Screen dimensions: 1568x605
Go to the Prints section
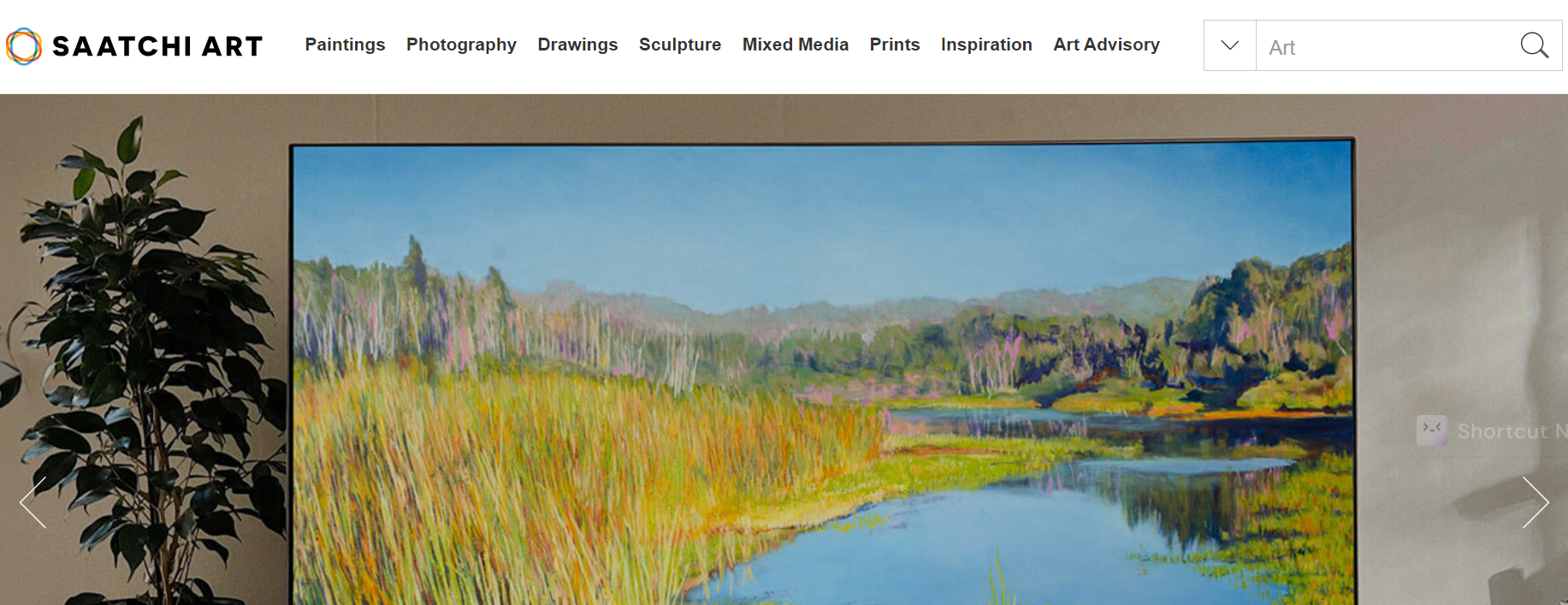tap(895, 44)
